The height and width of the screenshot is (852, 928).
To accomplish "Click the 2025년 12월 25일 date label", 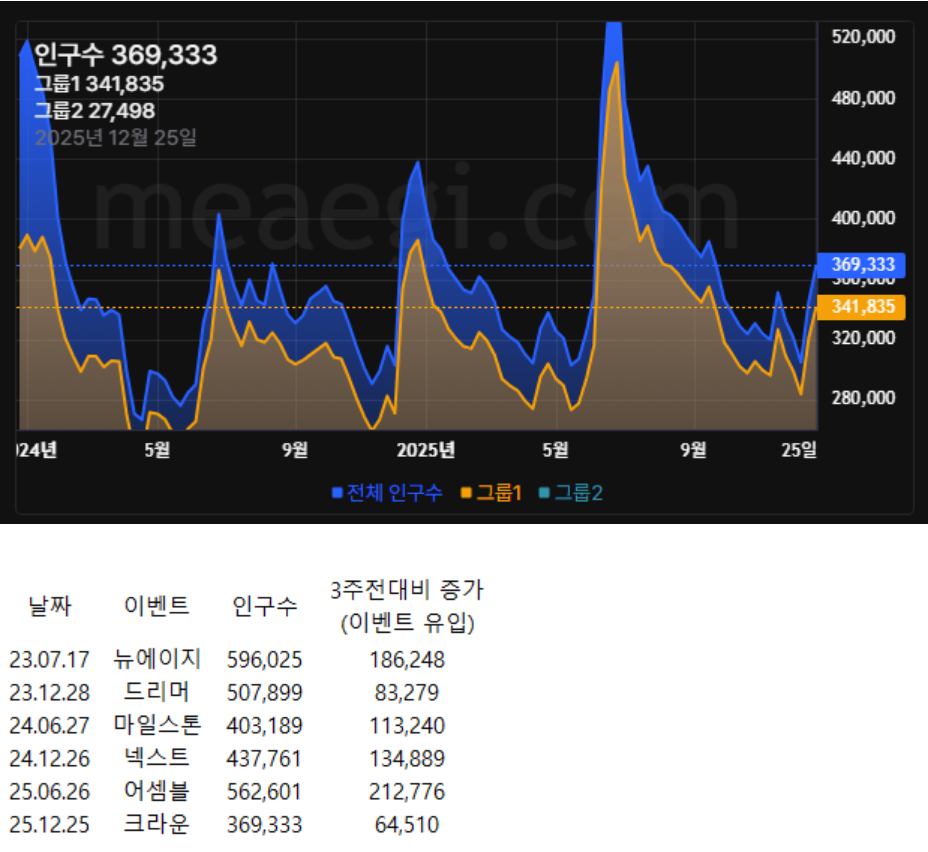I will click(x=115, y=138).
